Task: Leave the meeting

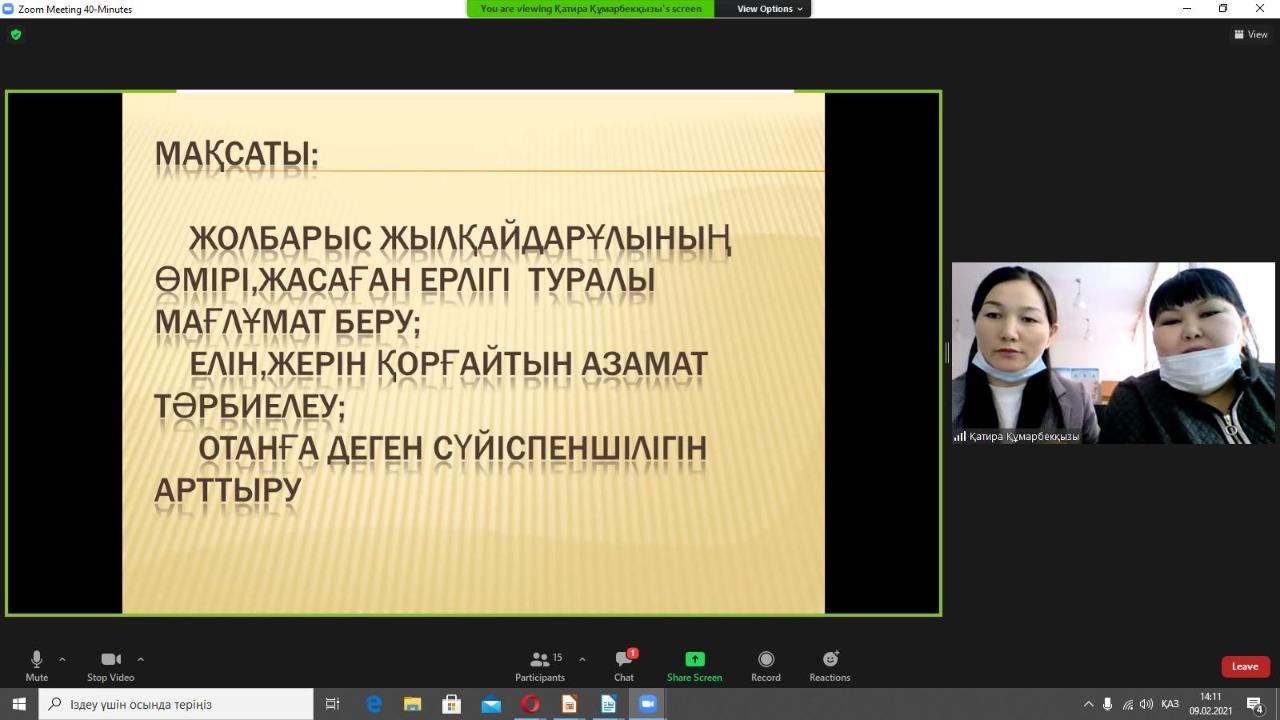Action: [1245, 667]
